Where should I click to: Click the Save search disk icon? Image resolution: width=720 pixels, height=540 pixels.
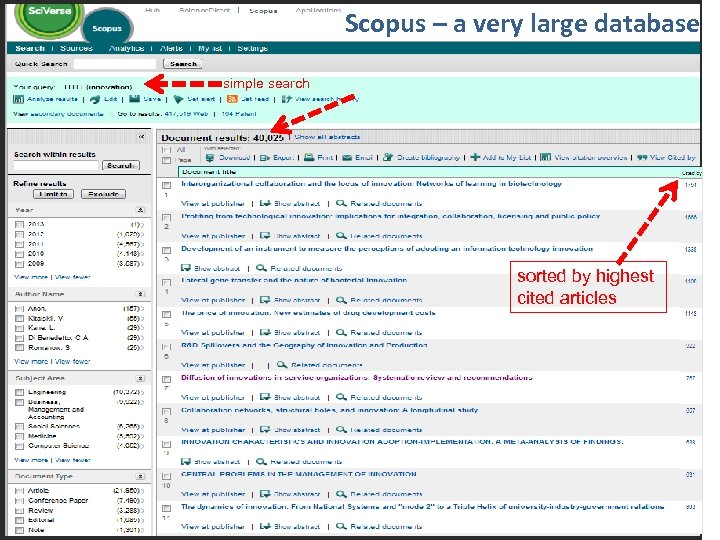(x=134, y=99)
